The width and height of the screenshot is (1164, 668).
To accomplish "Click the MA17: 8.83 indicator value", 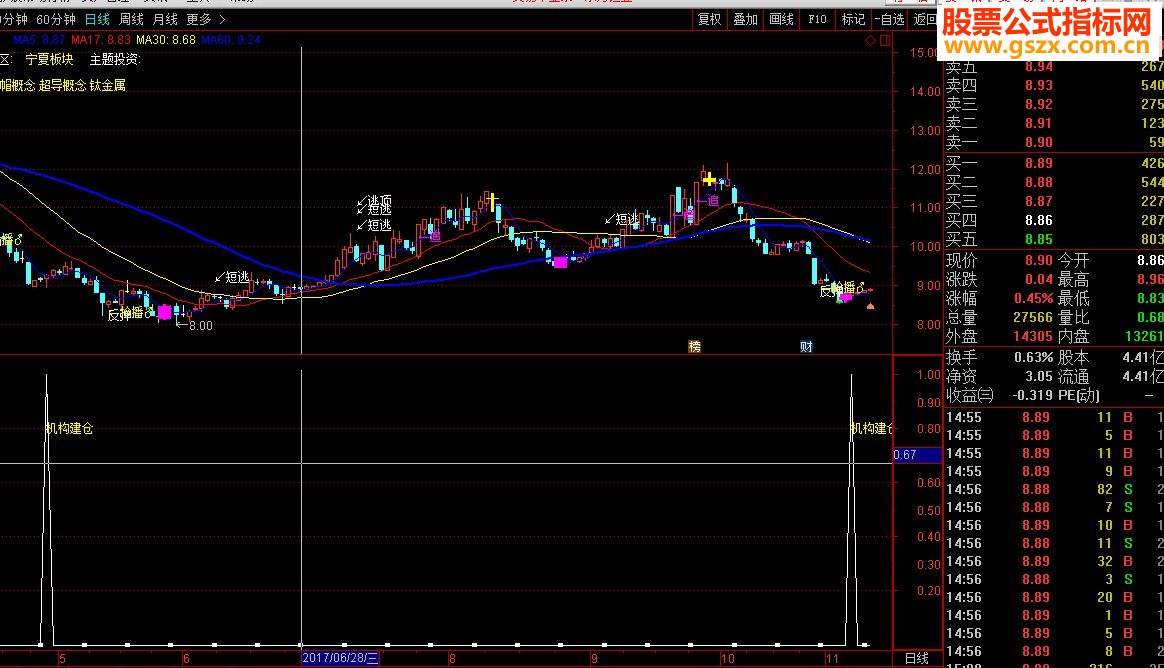I will pos(100,40).
